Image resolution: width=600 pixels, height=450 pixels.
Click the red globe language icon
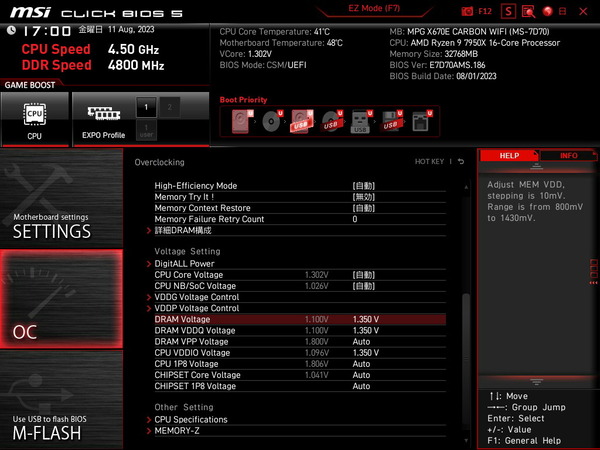pos(548,11)
